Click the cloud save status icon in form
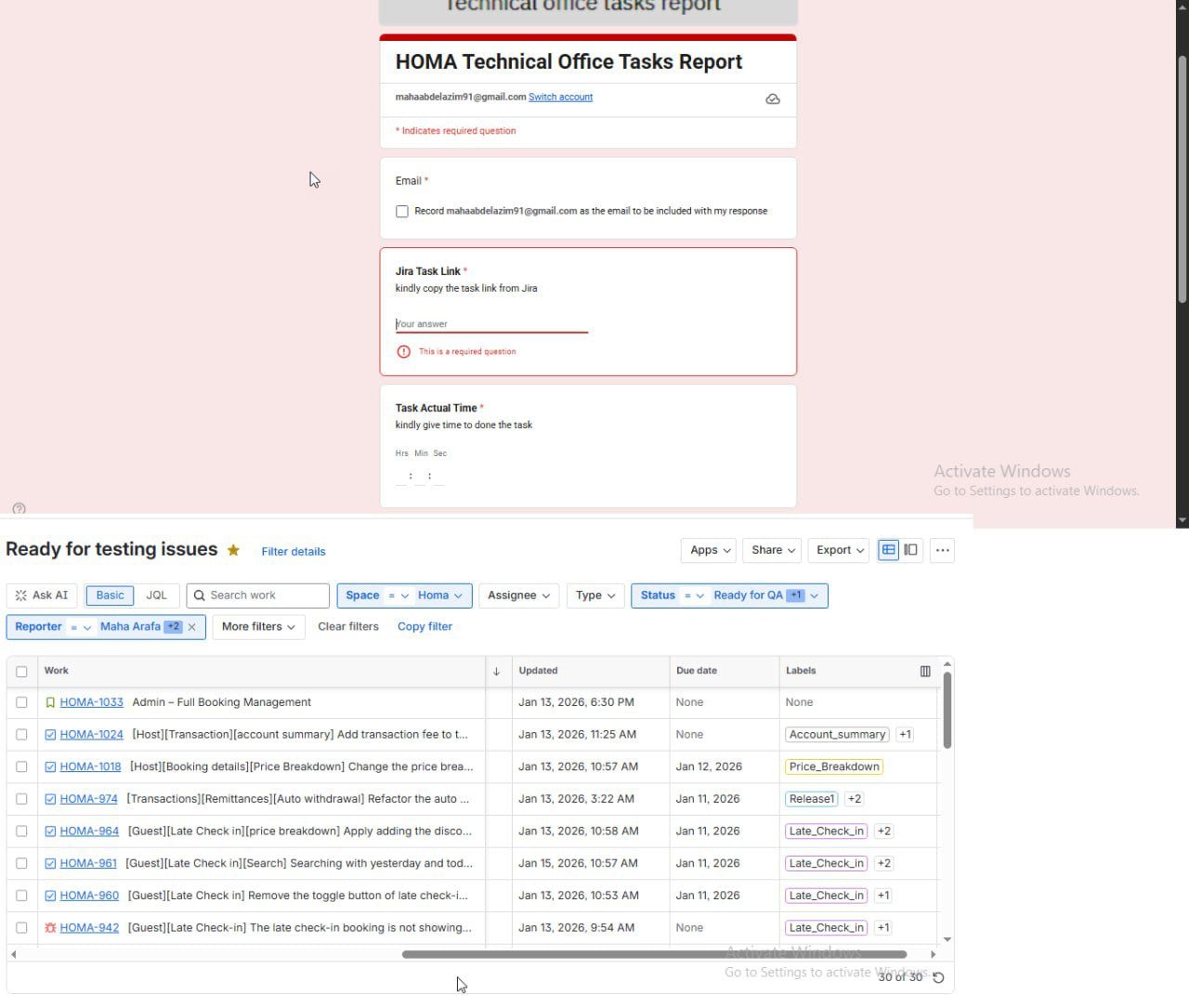This screenshot has height=1008, width=1189. pos(773,99)
